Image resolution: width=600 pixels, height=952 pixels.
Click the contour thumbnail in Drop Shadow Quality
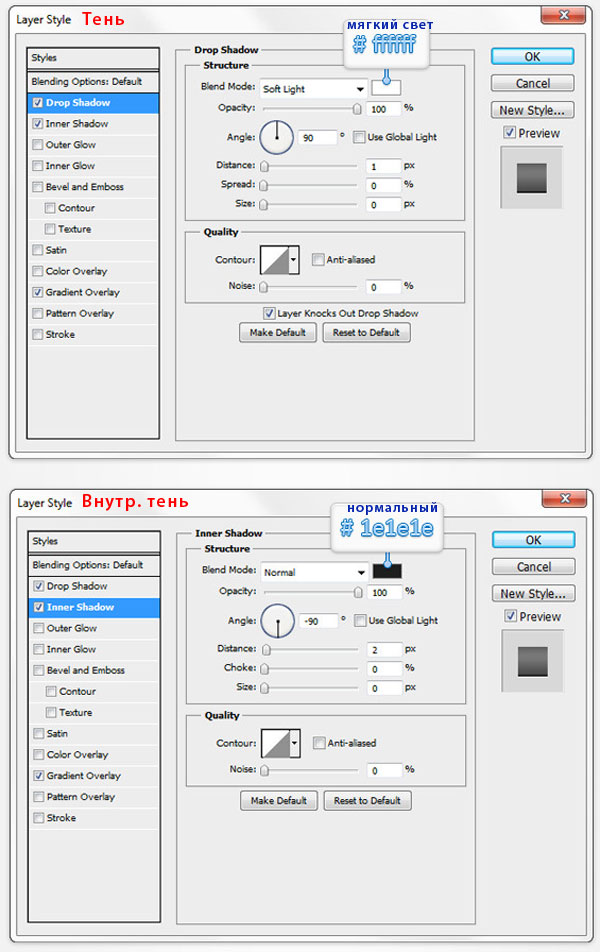(x=274, y=261)
